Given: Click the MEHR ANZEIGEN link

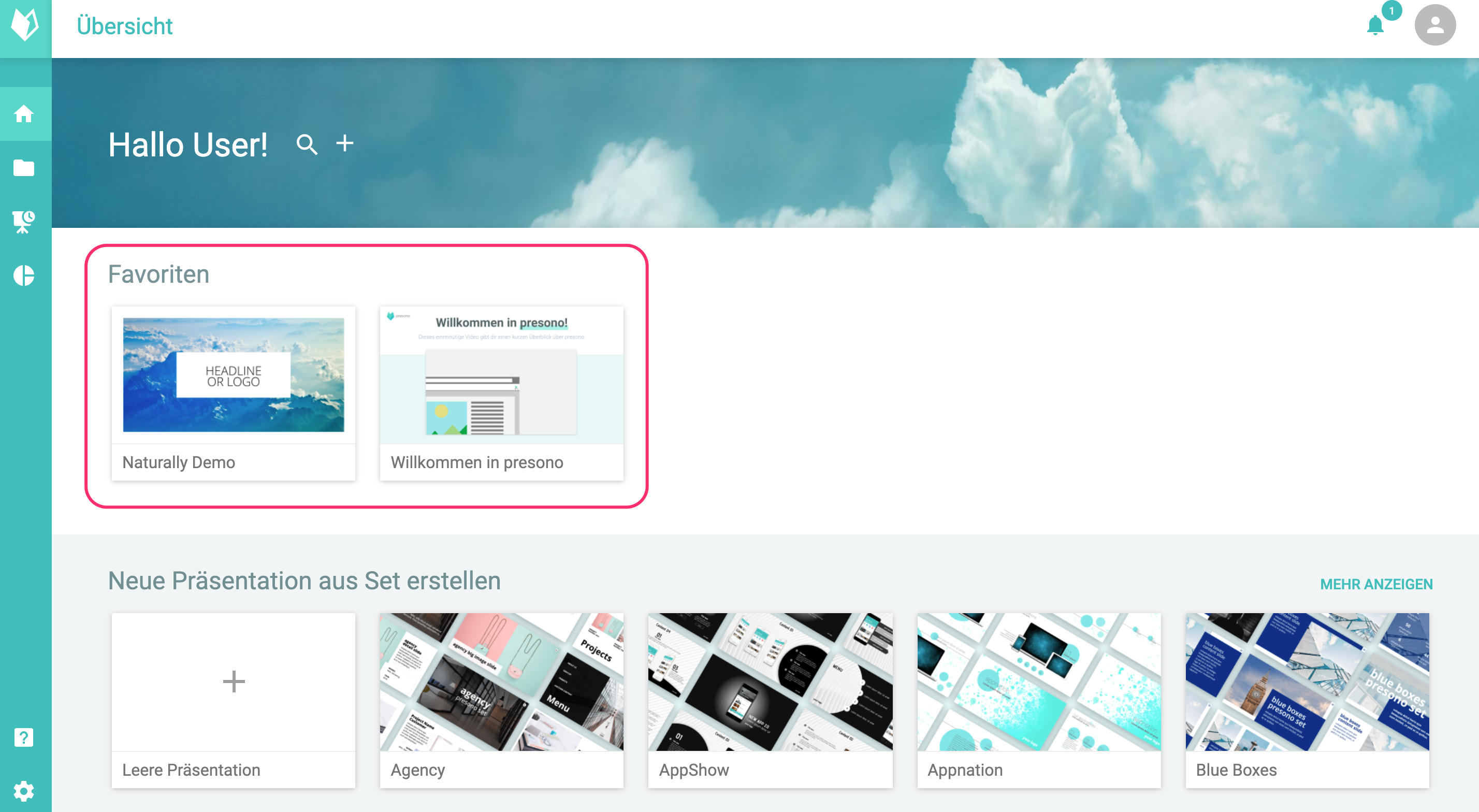Looking at the screenshot, I should click(1376, 584).
